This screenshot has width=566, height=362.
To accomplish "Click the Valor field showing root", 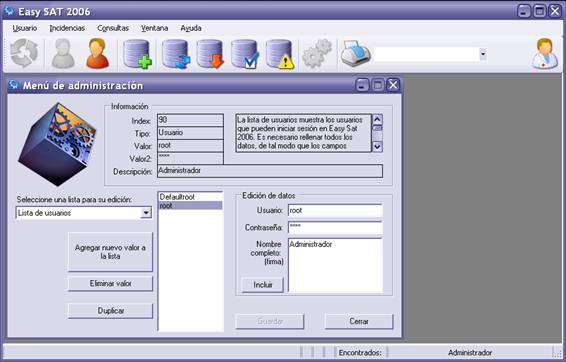I will pos(190,145).
